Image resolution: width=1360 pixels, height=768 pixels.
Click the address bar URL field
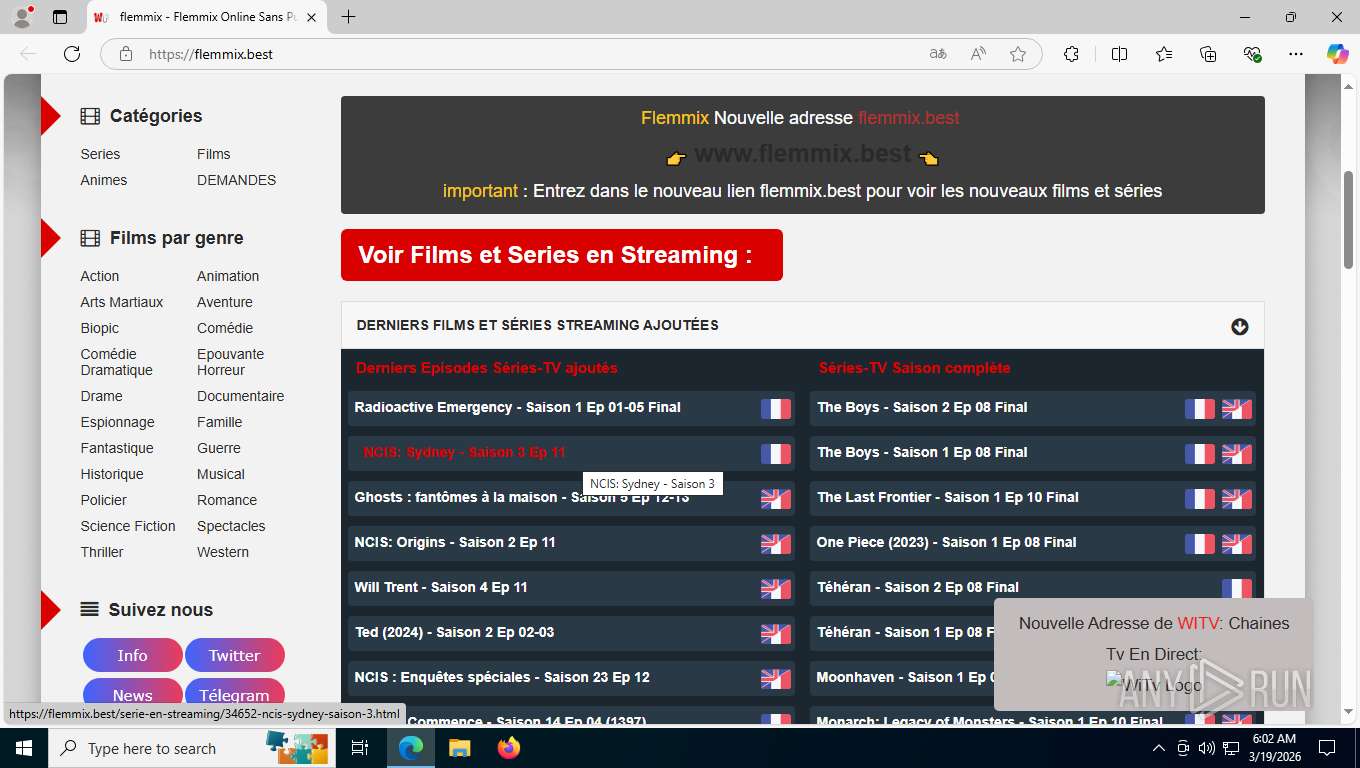pyautogui.click(x=530, y=54)
